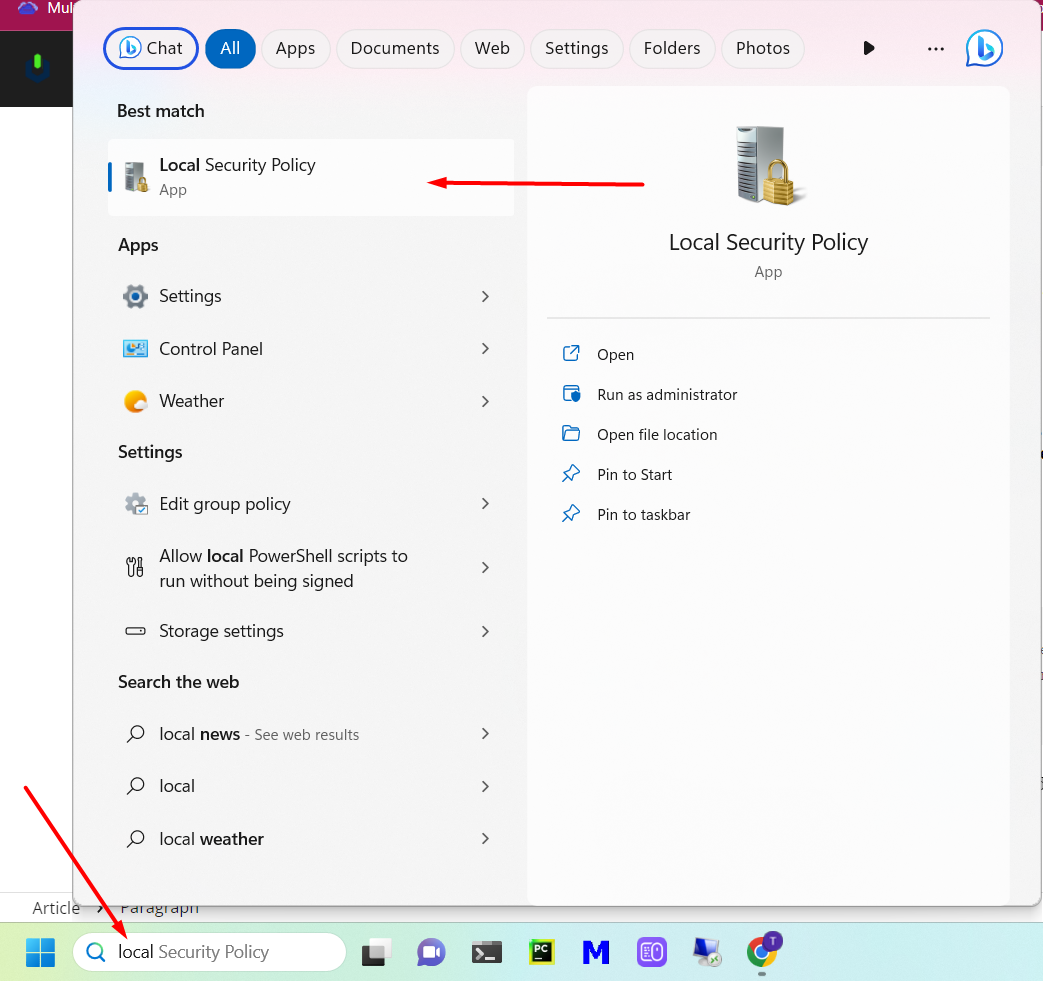Select the Photos search filter
The height and width of the screenshot is (981, 1043).
click(762, 48)
